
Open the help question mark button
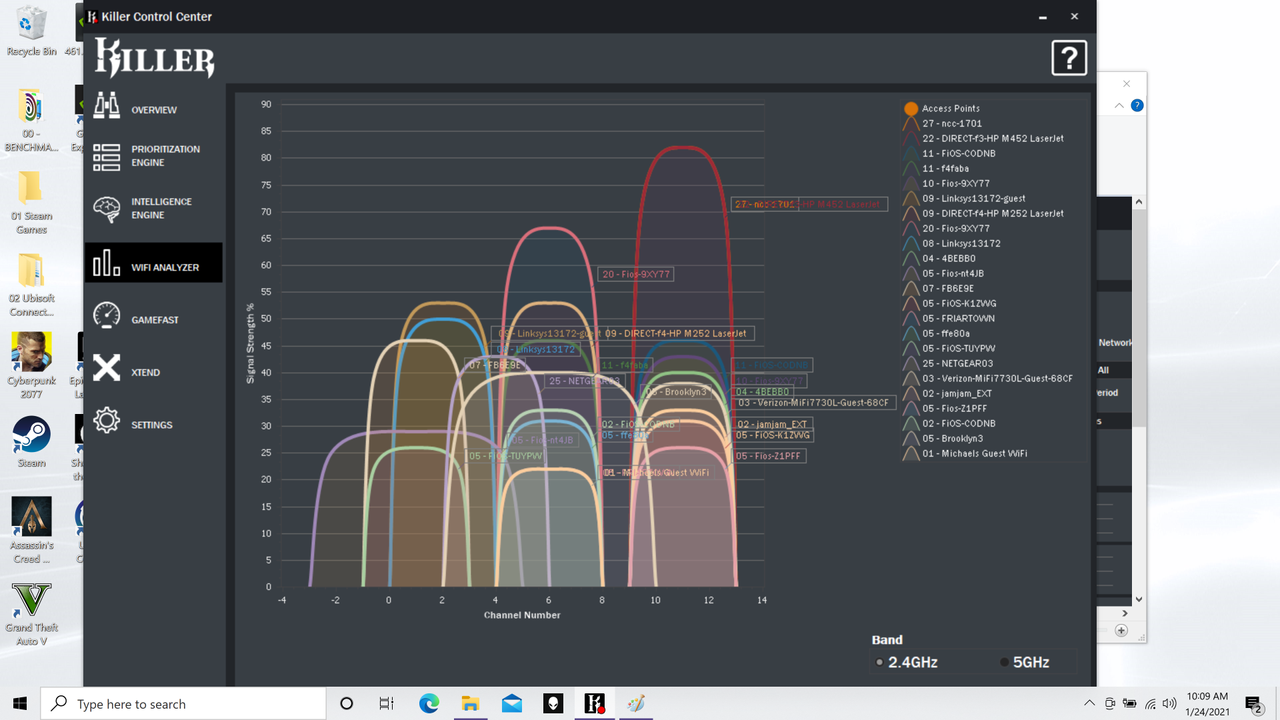[1069, 58]
